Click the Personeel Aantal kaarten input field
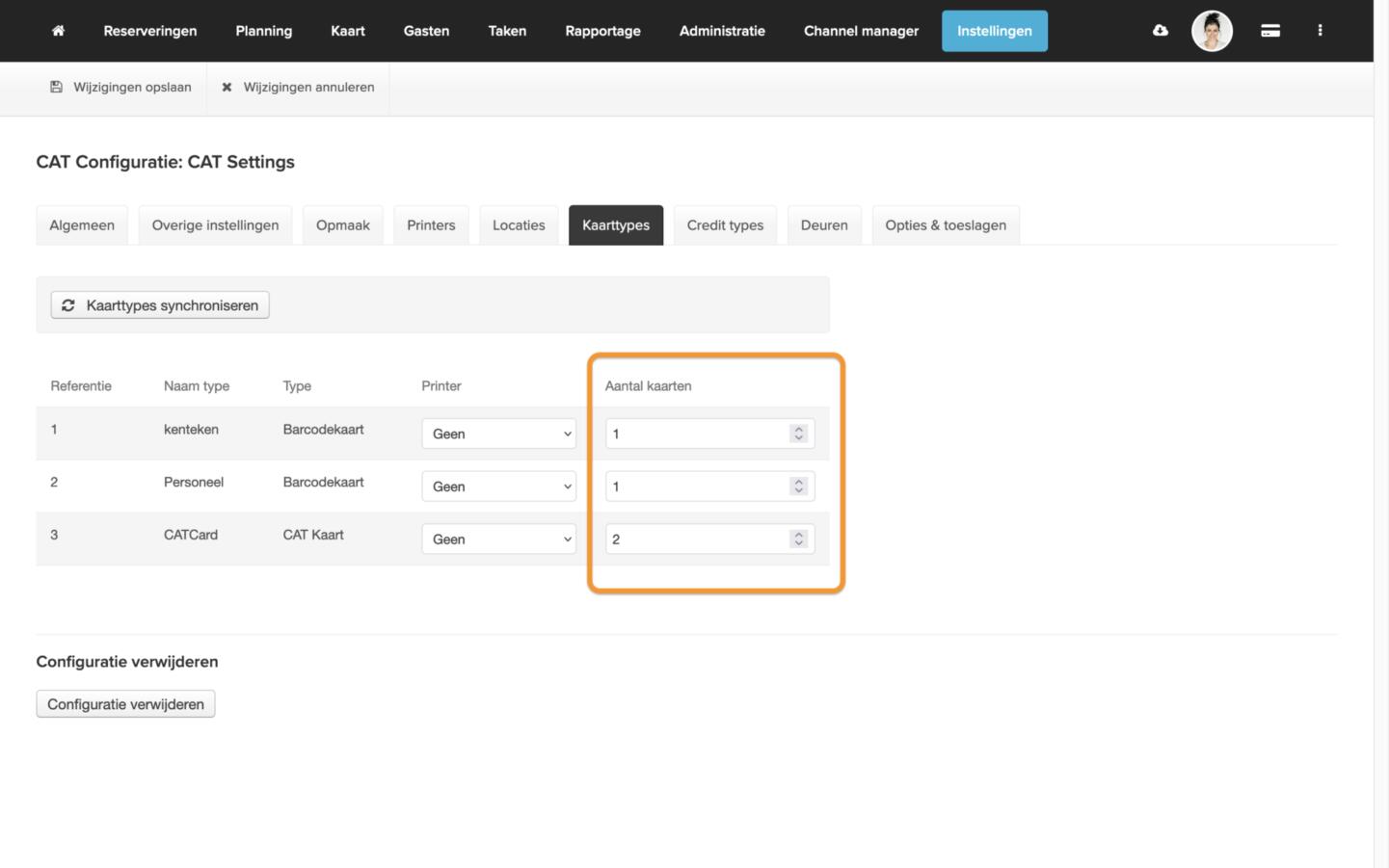1389x868 pixels. [x=696, y=487]
